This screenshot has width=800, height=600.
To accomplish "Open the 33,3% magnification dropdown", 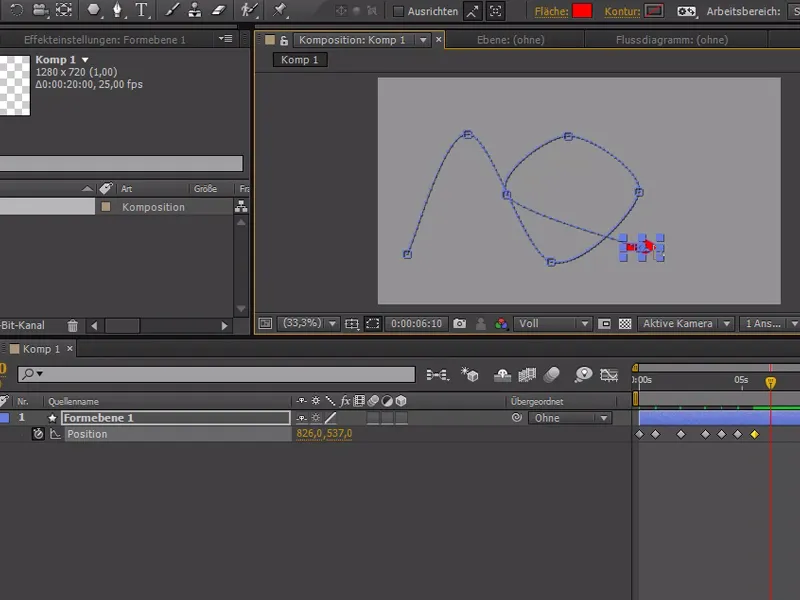I will point(308,323).
